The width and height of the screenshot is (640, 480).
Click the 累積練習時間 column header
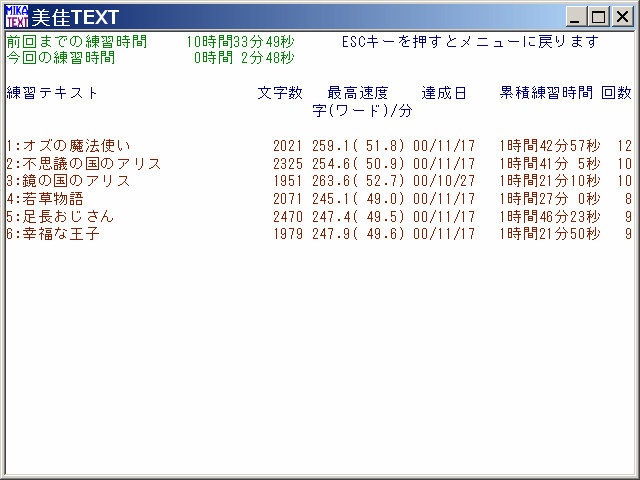[x=545, y=93]
